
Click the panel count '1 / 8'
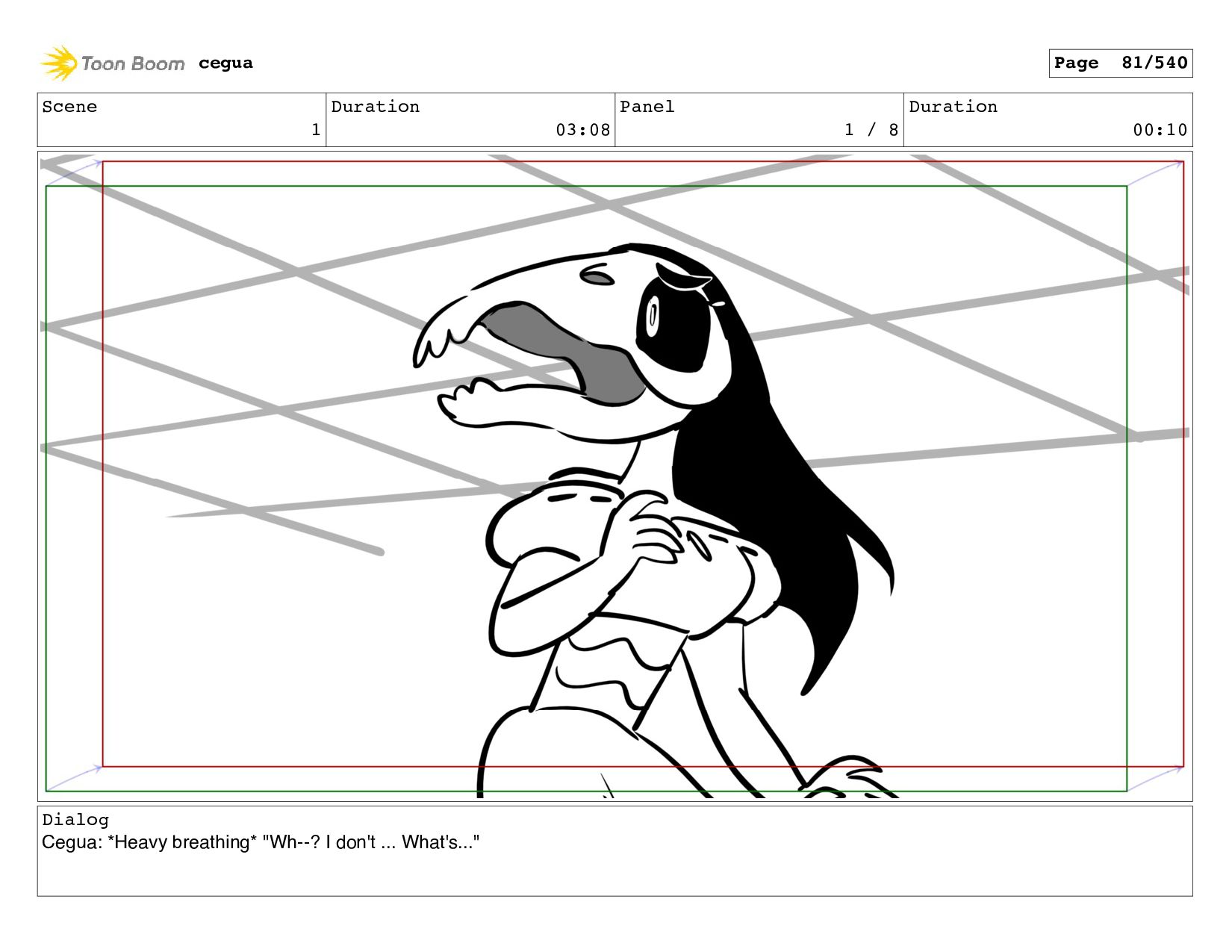871,130
